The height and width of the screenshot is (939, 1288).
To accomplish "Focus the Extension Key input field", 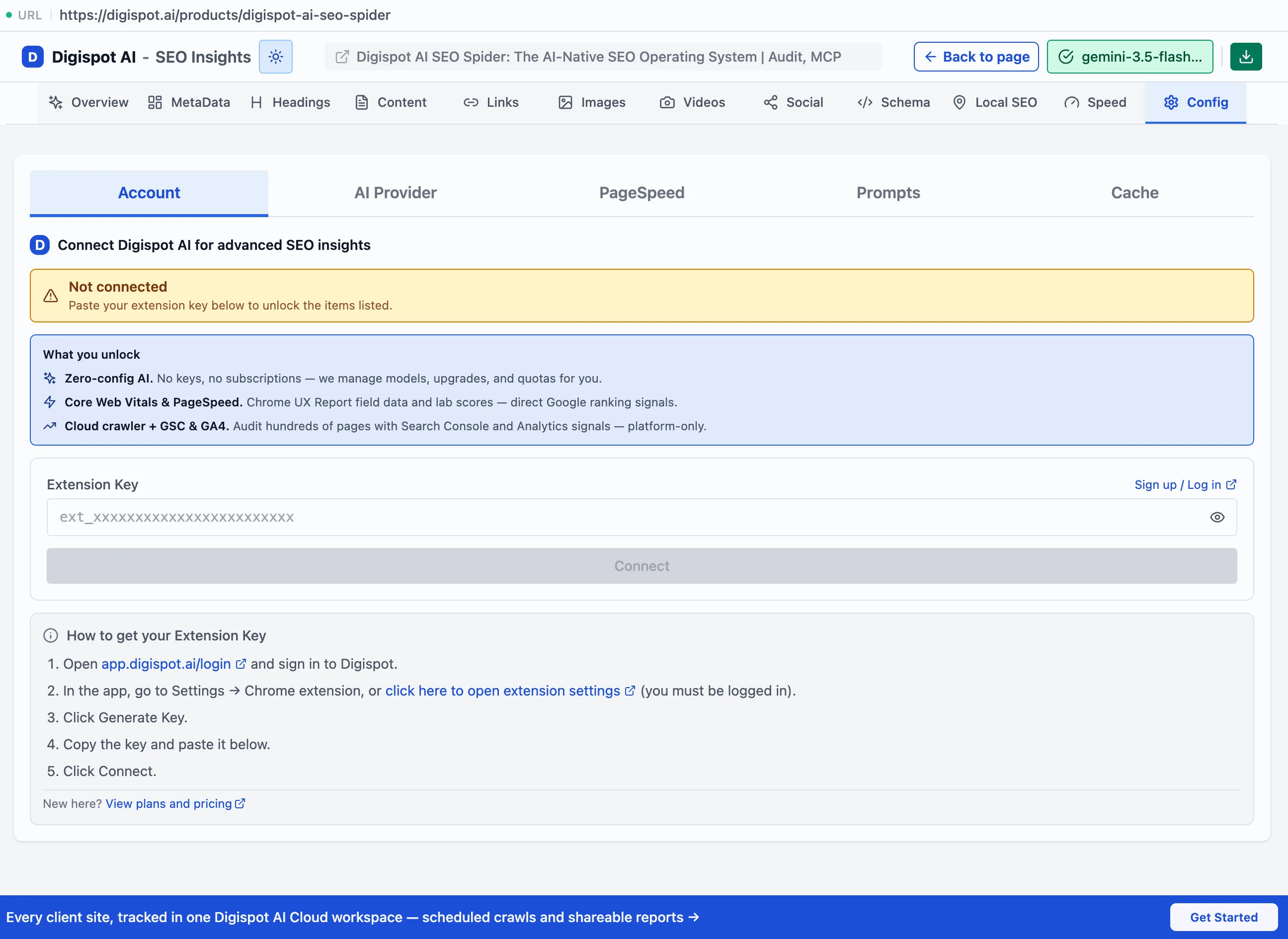I will 642,517.
